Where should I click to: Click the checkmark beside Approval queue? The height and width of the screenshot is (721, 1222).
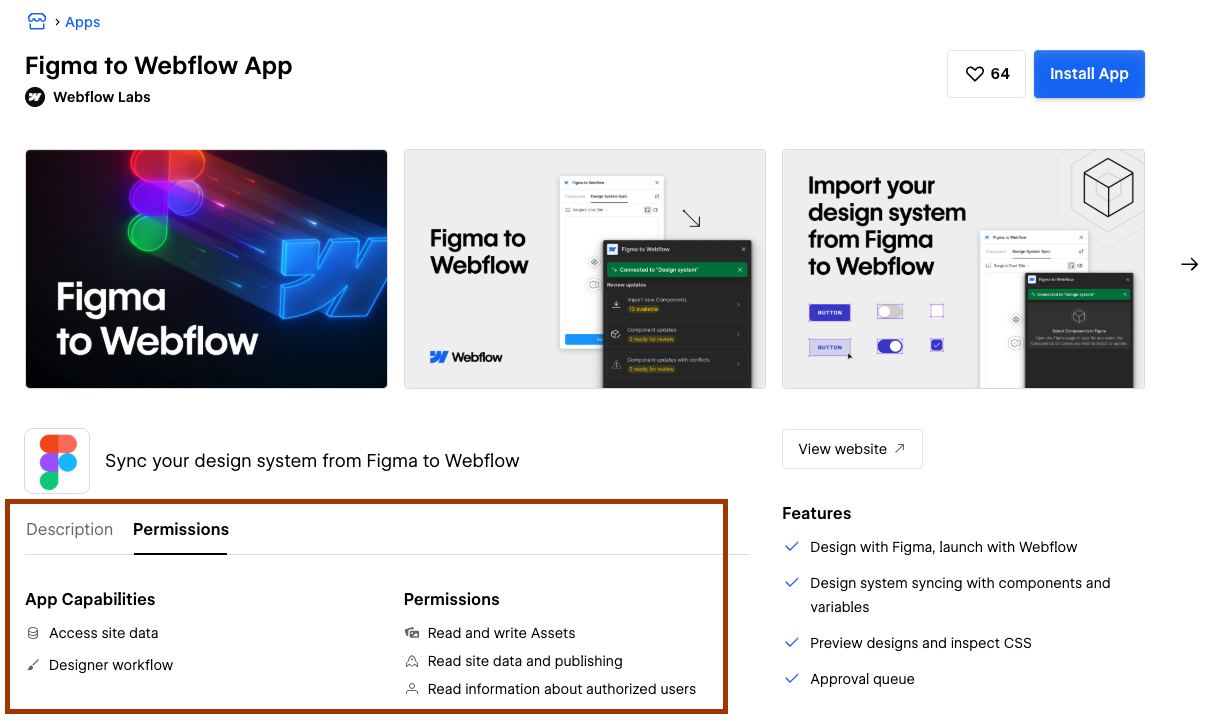point(791,679)
